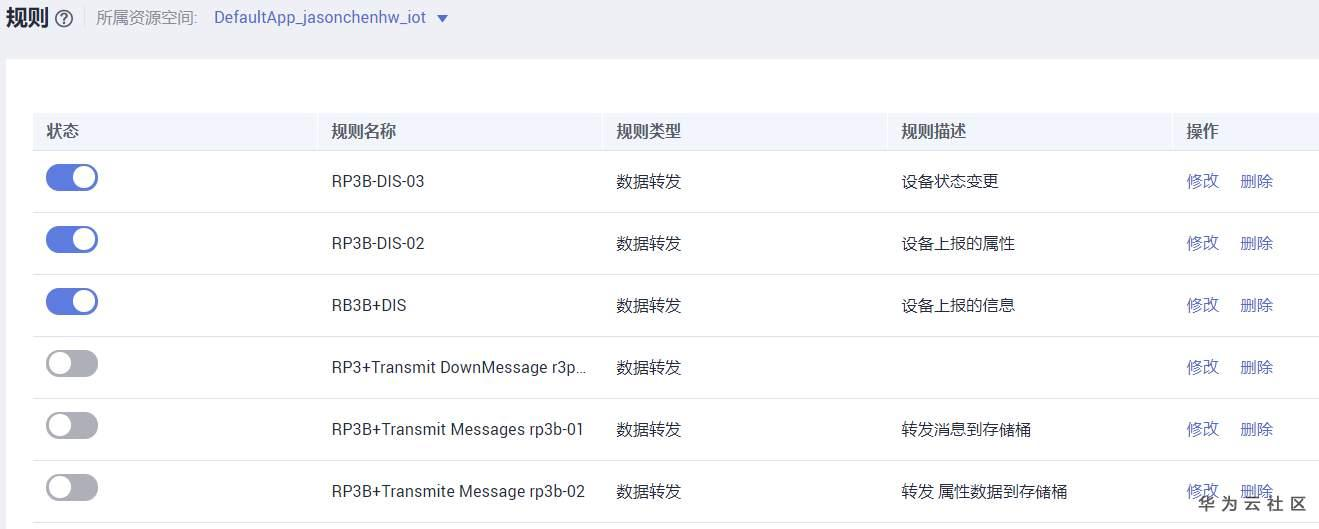Enable the RP3B+Transmit Messages rp3b-01 toggle
Image resolution: width=1319 pixels, height=529 pixels.
(72, 426)
